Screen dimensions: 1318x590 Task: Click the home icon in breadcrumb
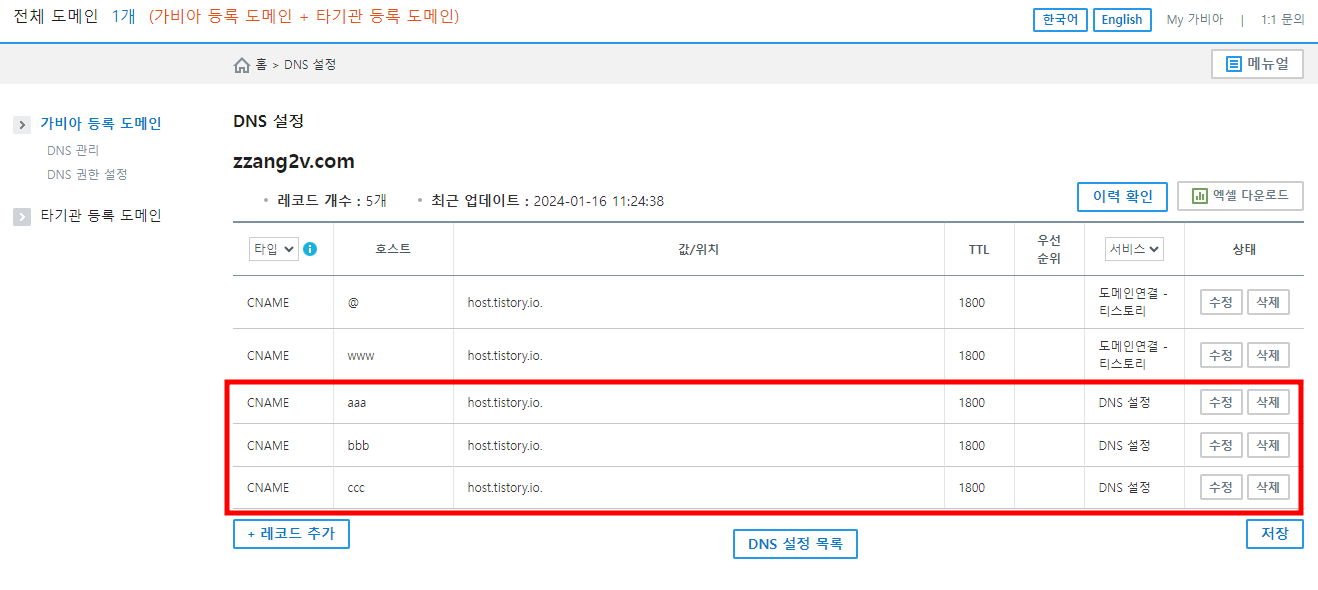241,65
